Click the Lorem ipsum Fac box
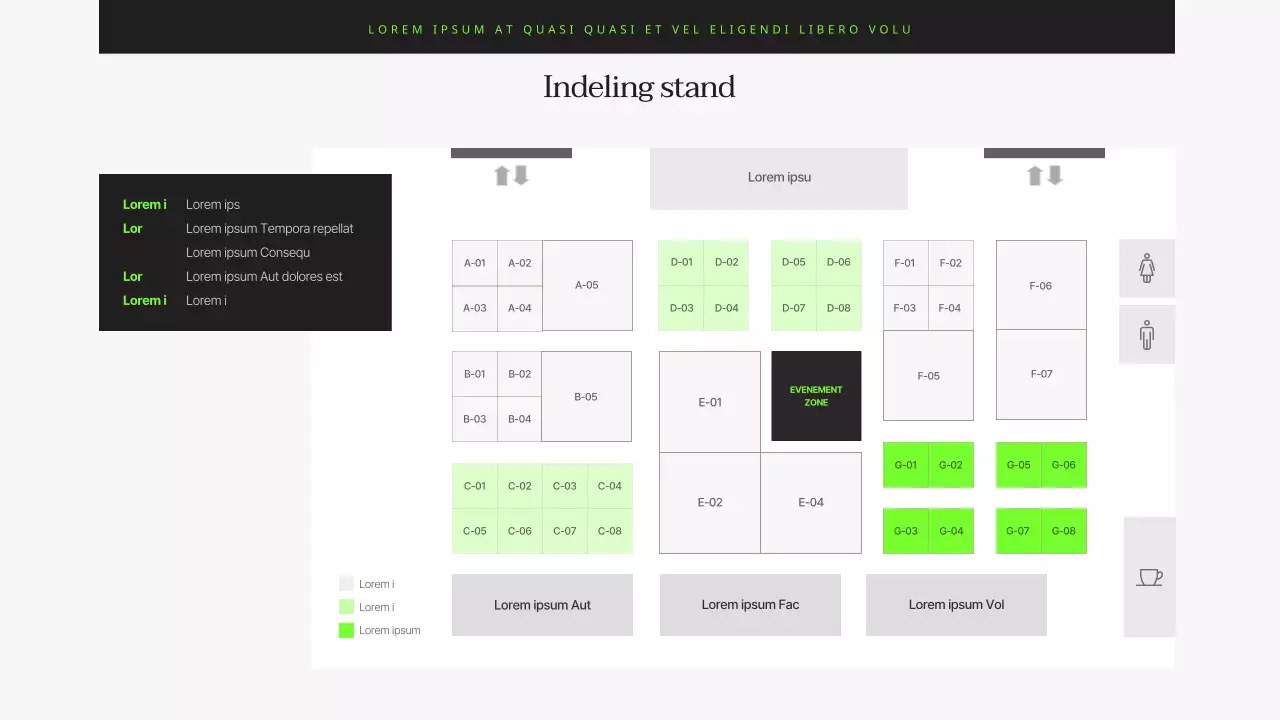This screenshot has width=1280, height=720. 750,605
